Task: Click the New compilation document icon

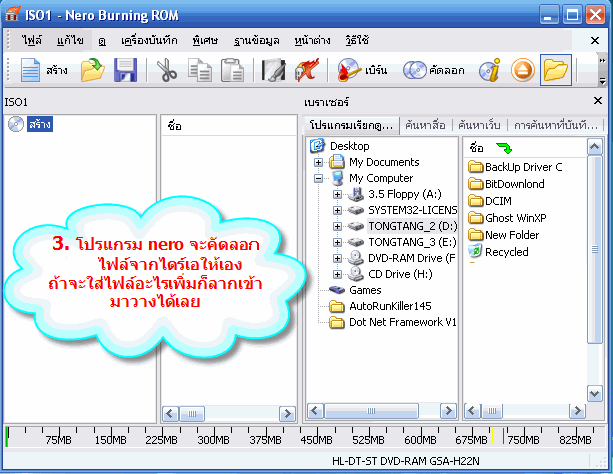Action: click(30, 70)
